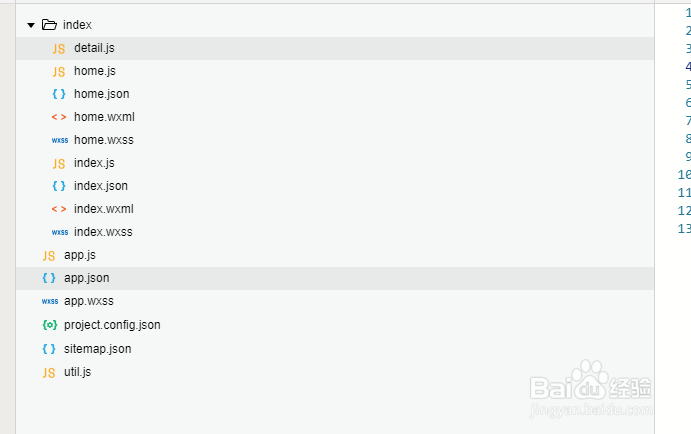Select app.json in the file tree
Screen dimensions: 691x434
point(86,278)
